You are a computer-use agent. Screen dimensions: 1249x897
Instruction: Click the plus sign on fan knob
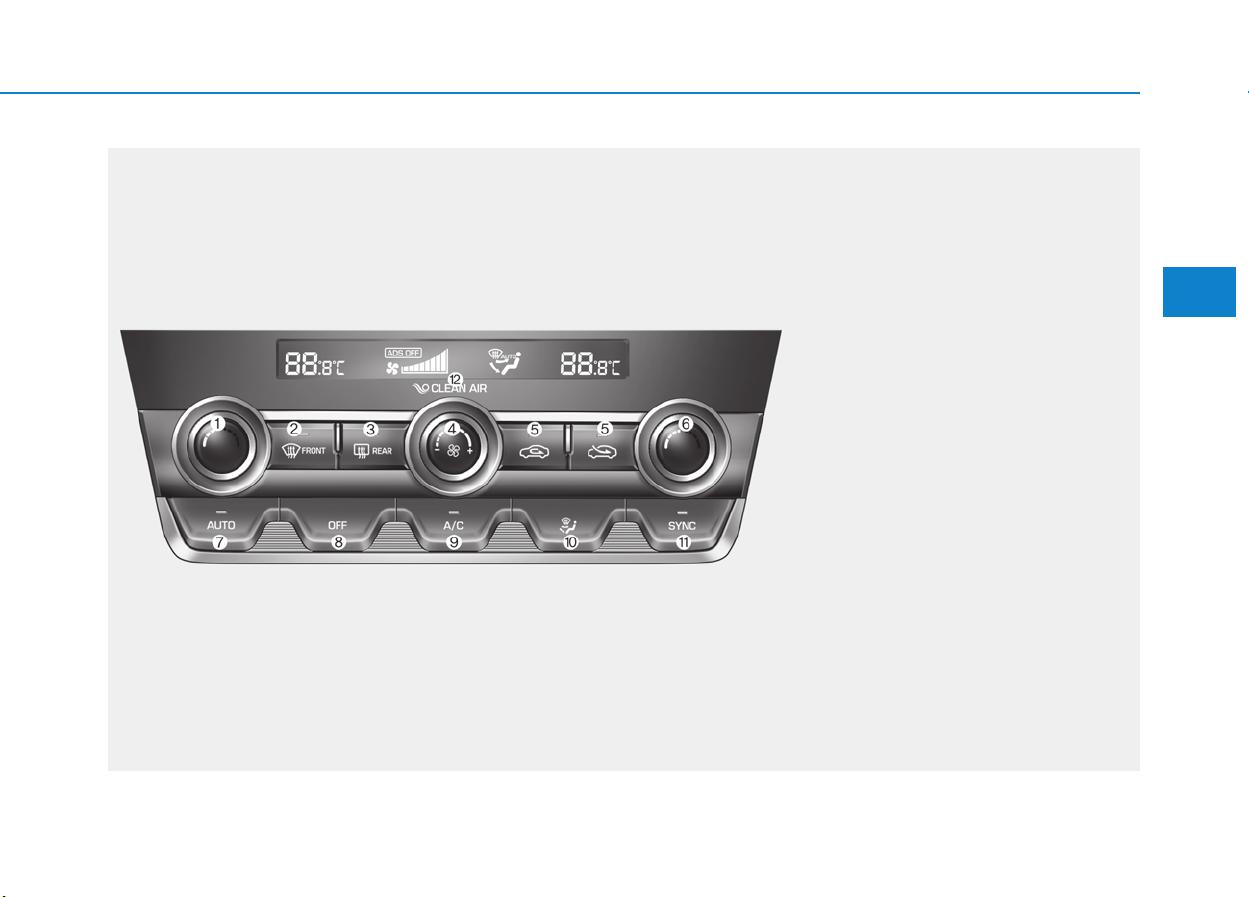click(x=469, y=452)
